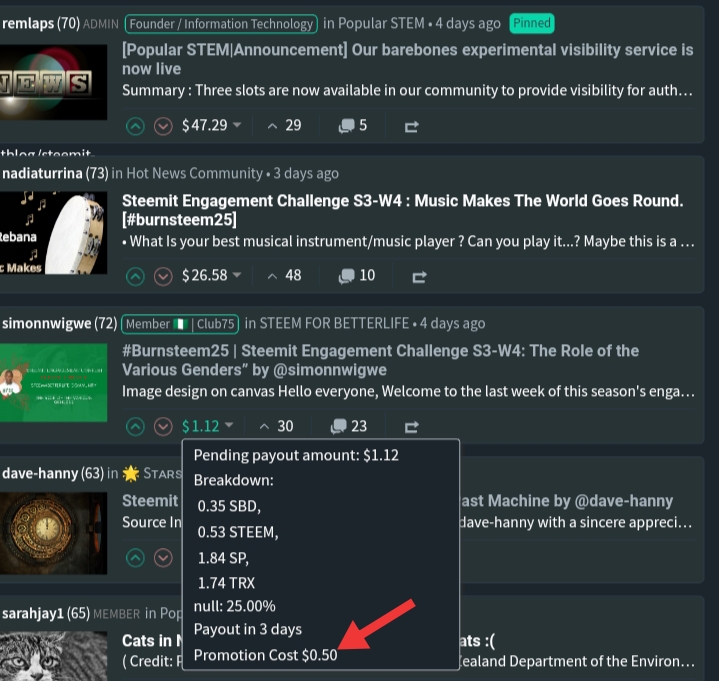Resteem the remlaps announcement post
719x681 pixels.
coord(411,127)
